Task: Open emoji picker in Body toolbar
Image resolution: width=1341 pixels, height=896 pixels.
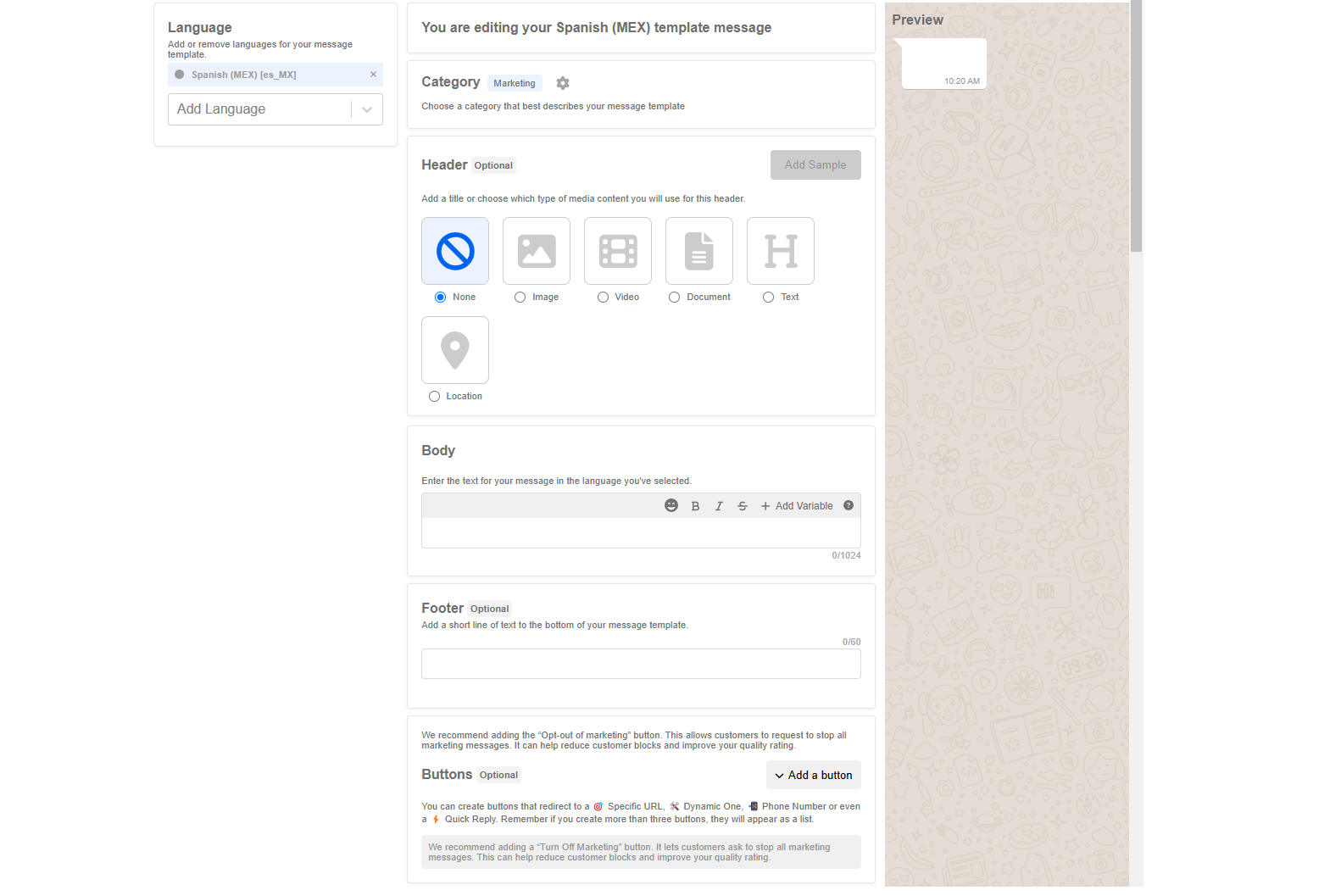Action: click(x=671, y=506)
